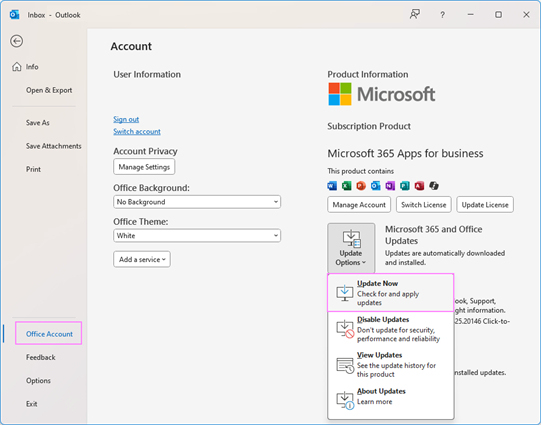Select View Updates menu entry

391,365
